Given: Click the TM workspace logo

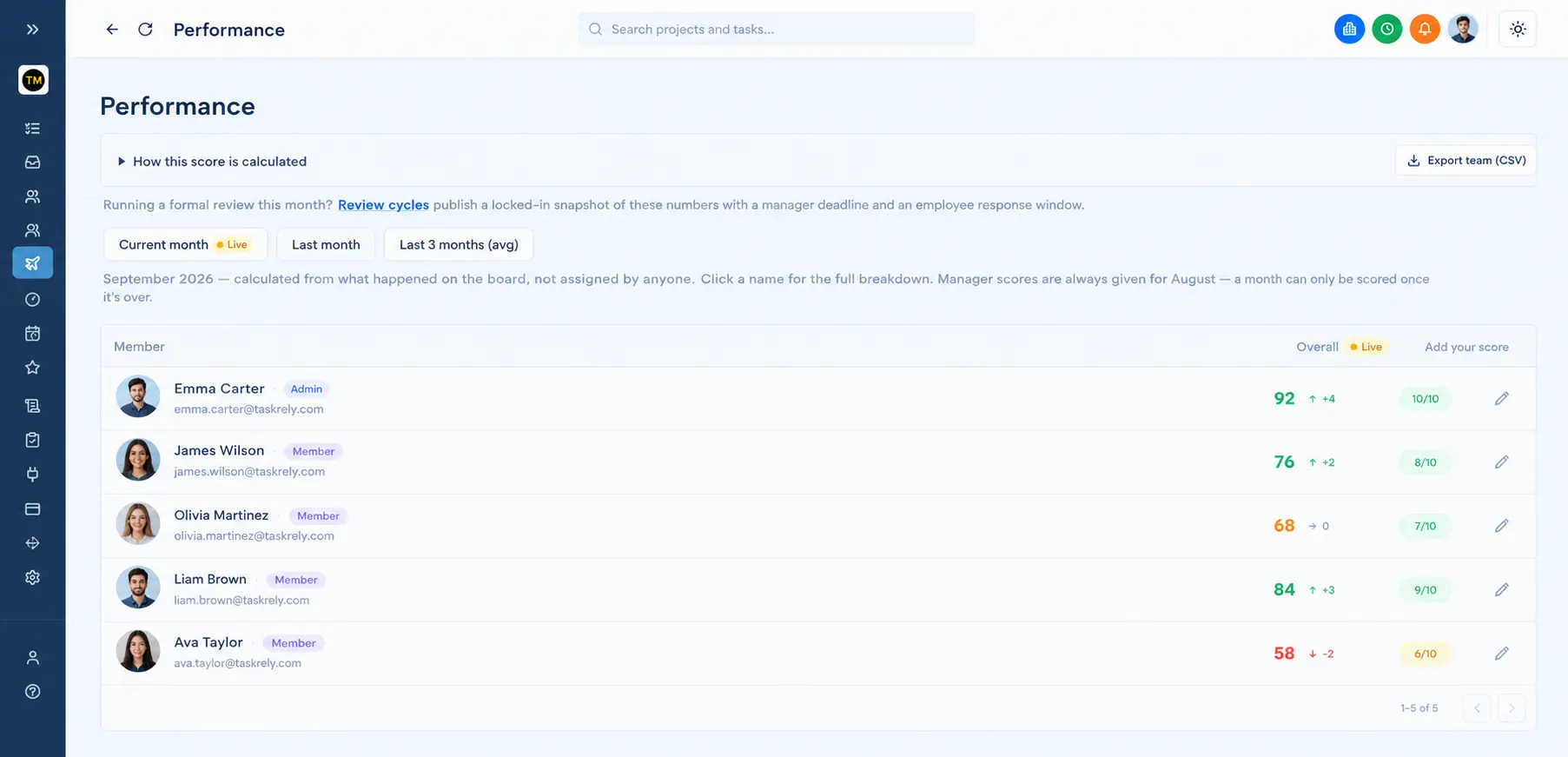Looking at the screenshot, I should click(x=33, y=80).
